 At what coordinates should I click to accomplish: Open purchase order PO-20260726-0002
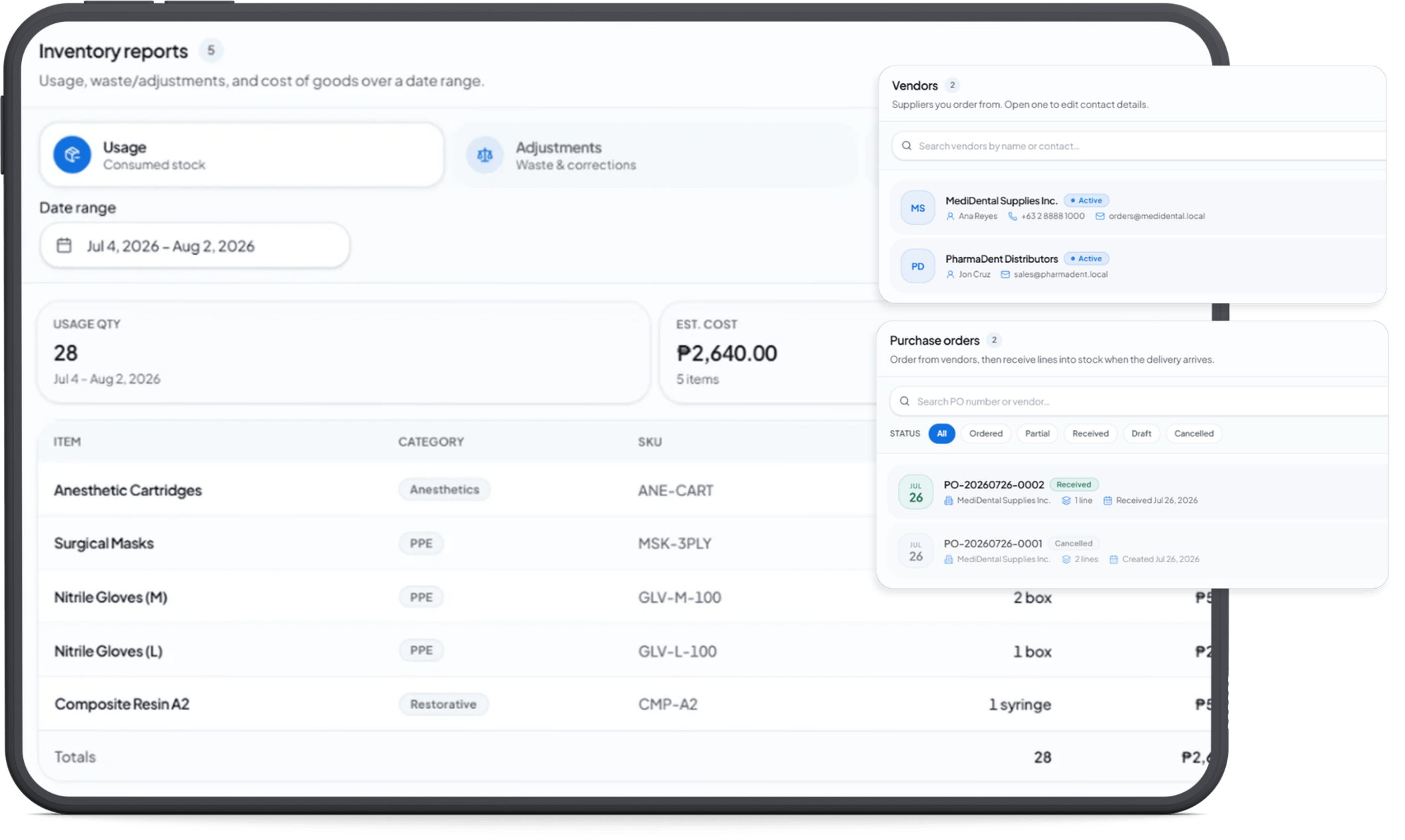[x=1138, y=492]
